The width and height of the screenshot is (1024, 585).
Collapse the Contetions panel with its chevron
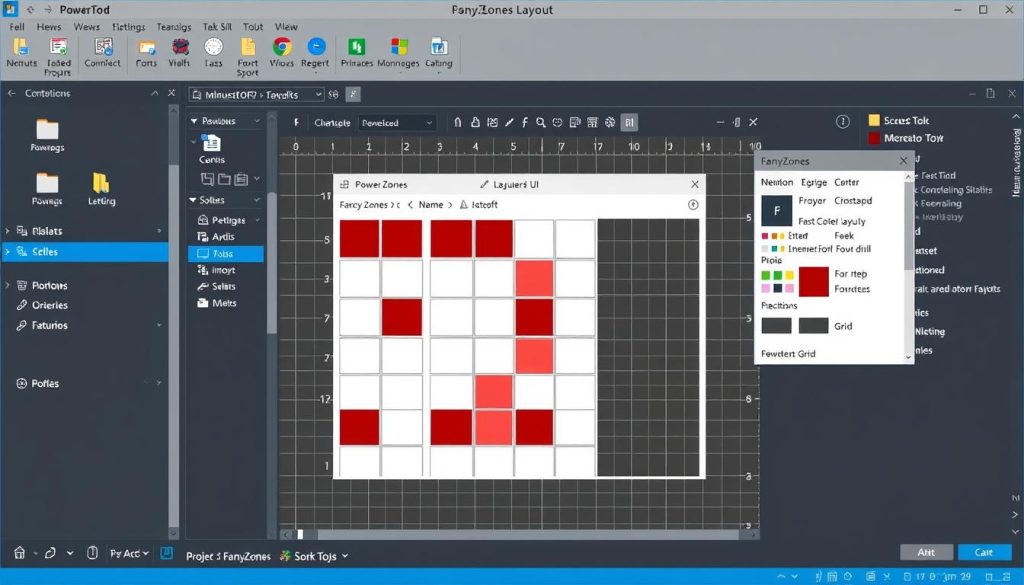pyautogui.click(x=154, y=93)
